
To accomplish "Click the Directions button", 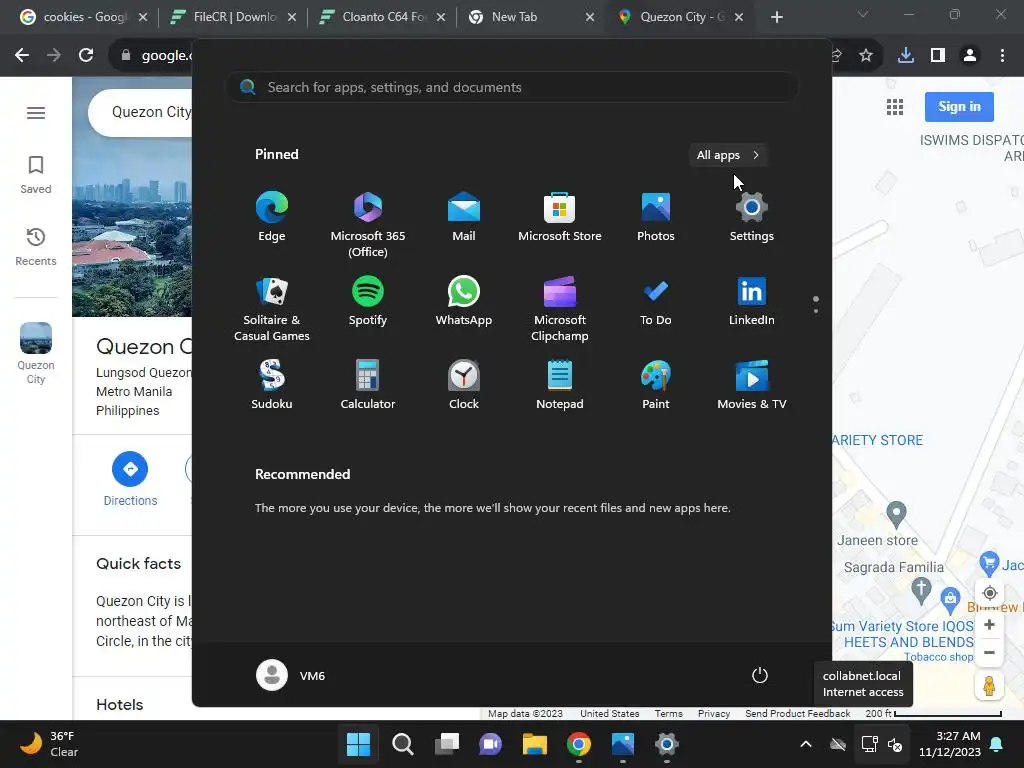I will [x=130, y=479].
